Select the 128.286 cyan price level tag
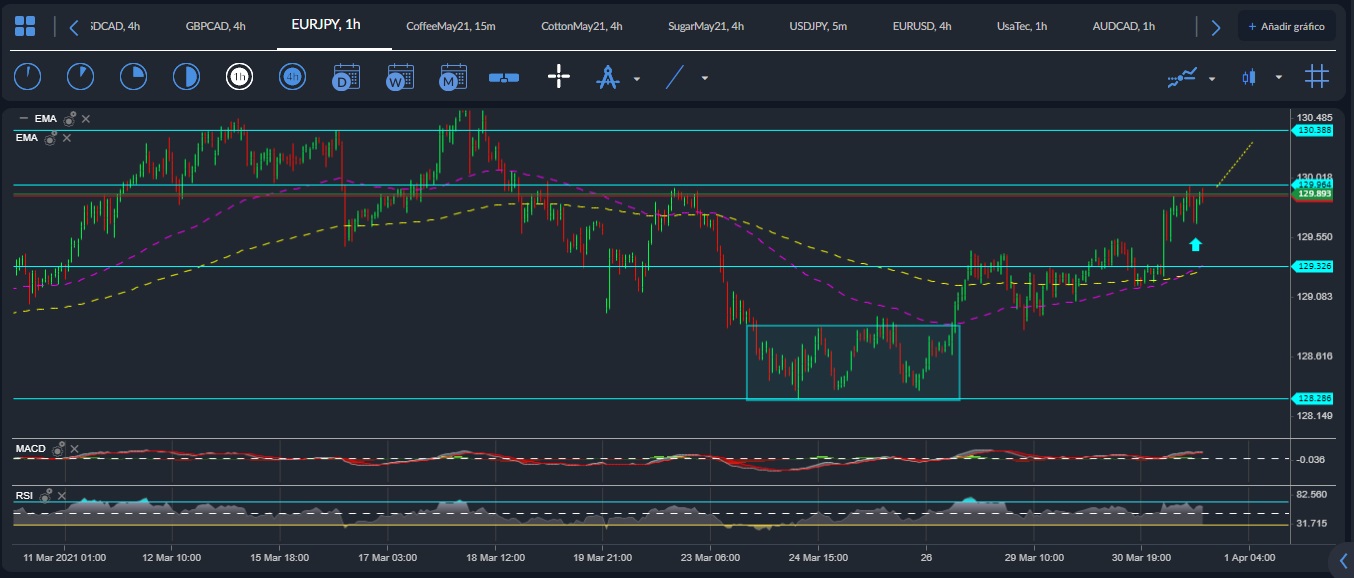This screenshot has height=578, width=1354. pos(1314,398)
